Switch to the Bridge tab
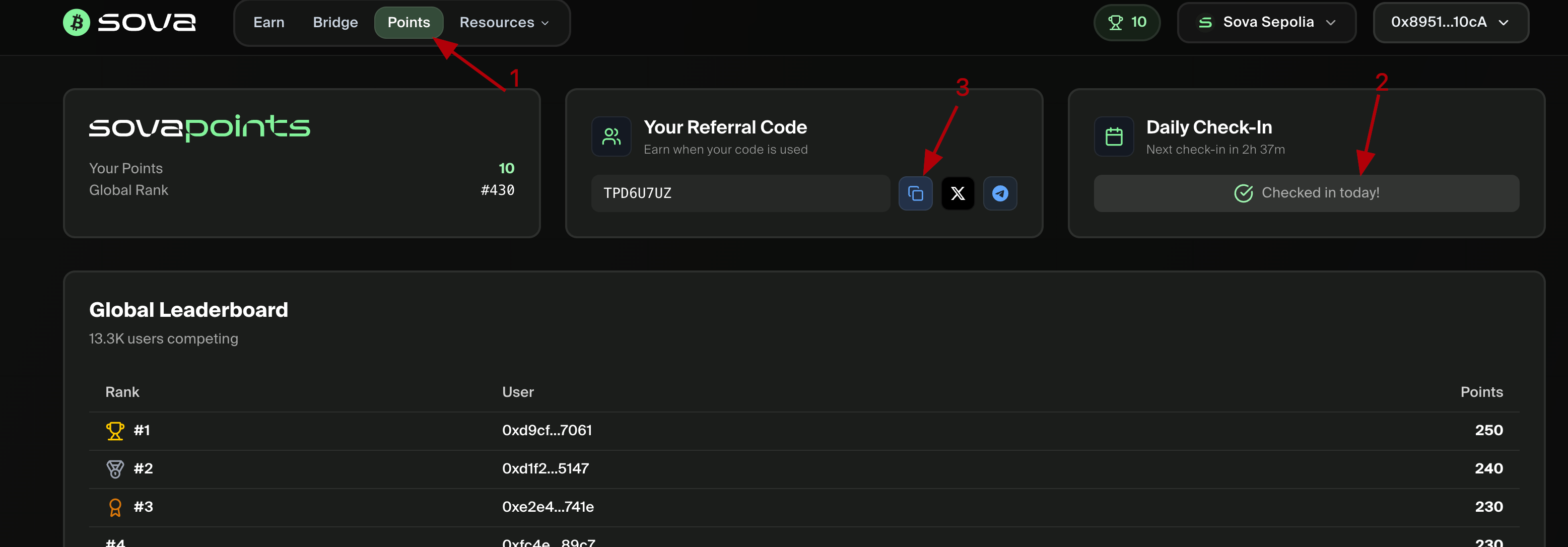 click(335, 23)
